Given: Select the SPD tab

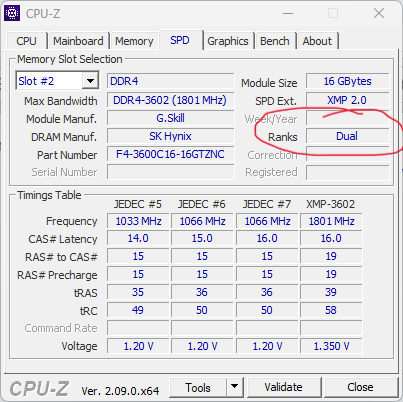Looking at the screenshot, I should coord(180,40).
